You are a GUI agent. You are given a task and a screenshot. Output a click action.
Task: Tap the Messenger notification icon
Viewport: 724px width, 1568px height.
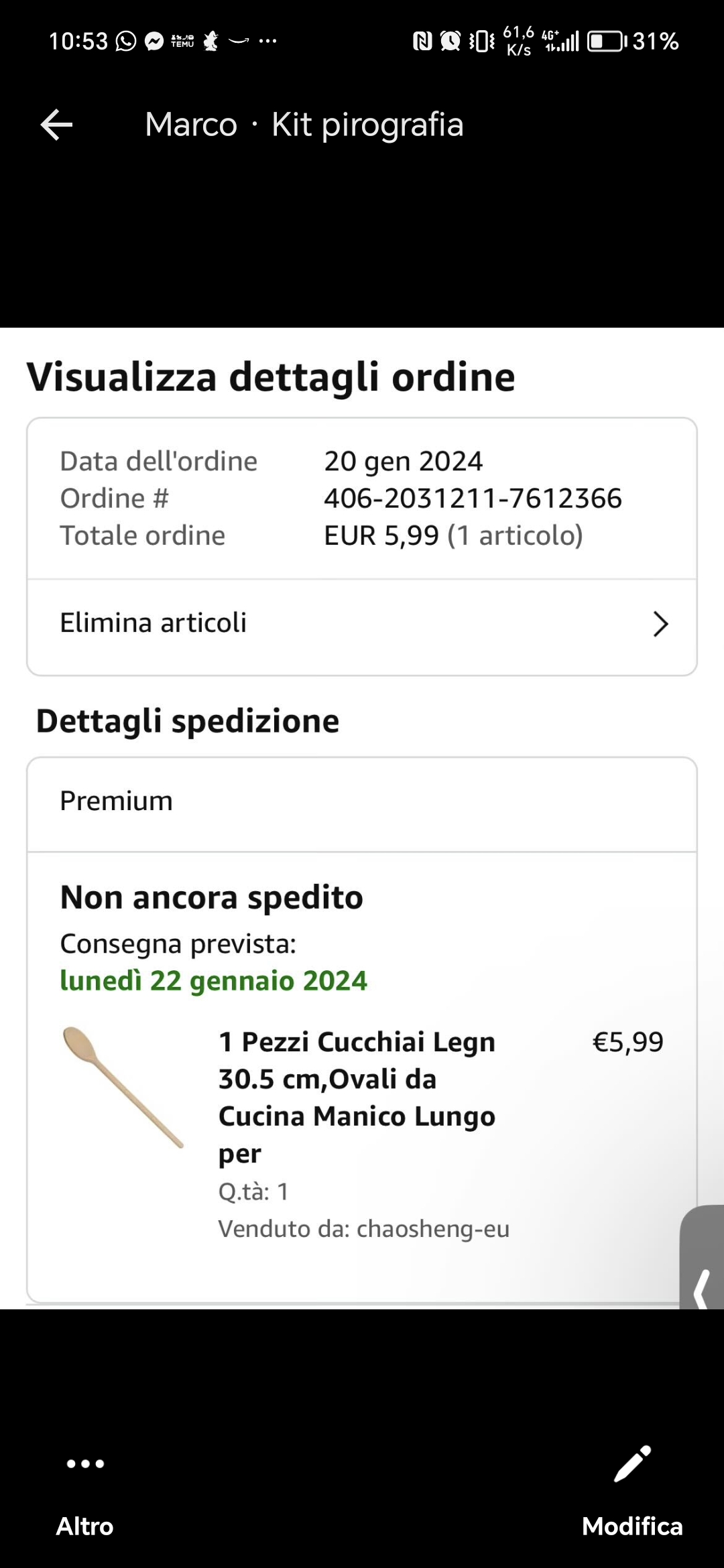pyautogui.click(x=154, y=42)
